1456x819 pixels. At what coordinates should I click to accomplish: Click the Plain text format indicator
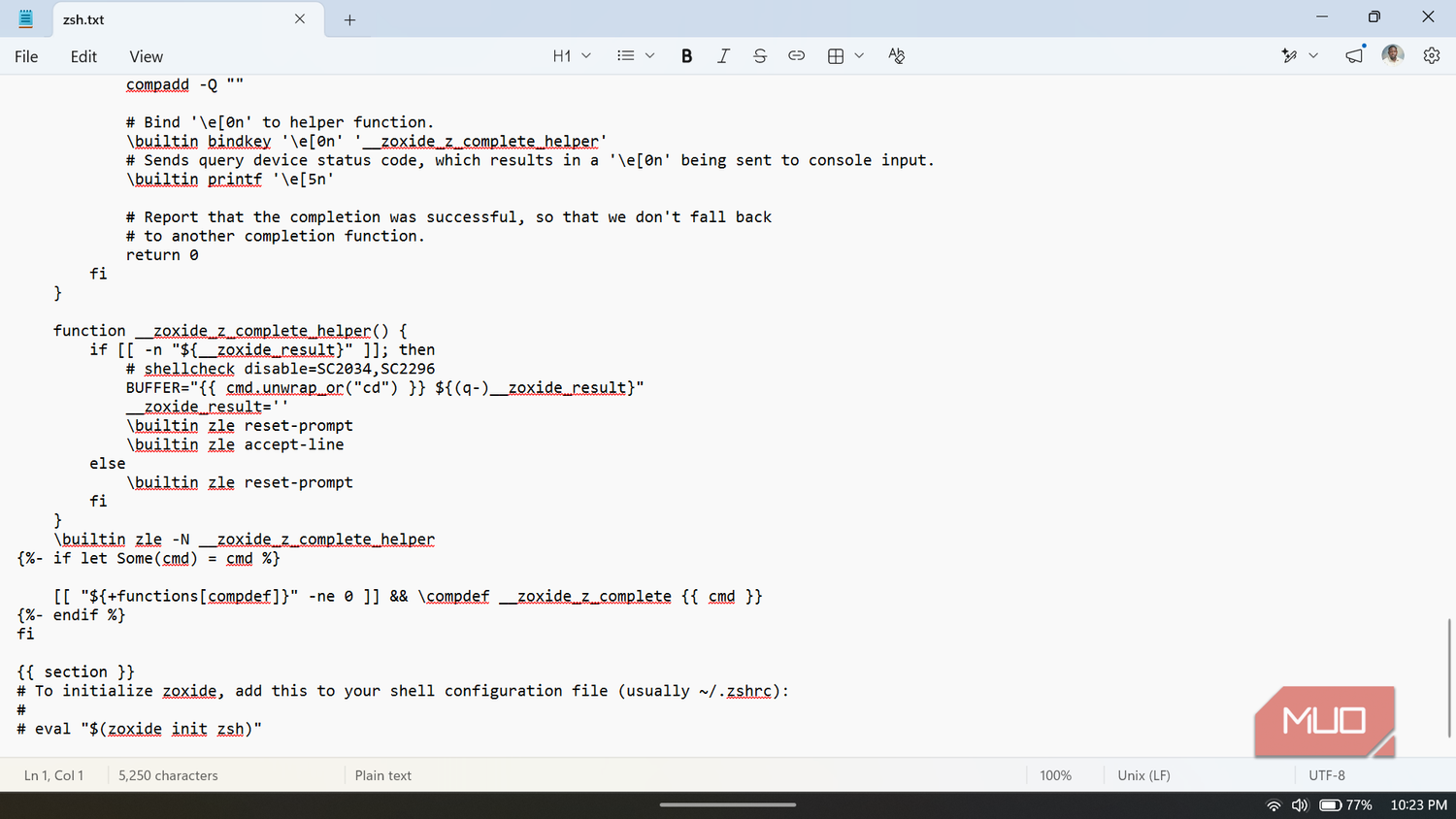coord(383,775)
